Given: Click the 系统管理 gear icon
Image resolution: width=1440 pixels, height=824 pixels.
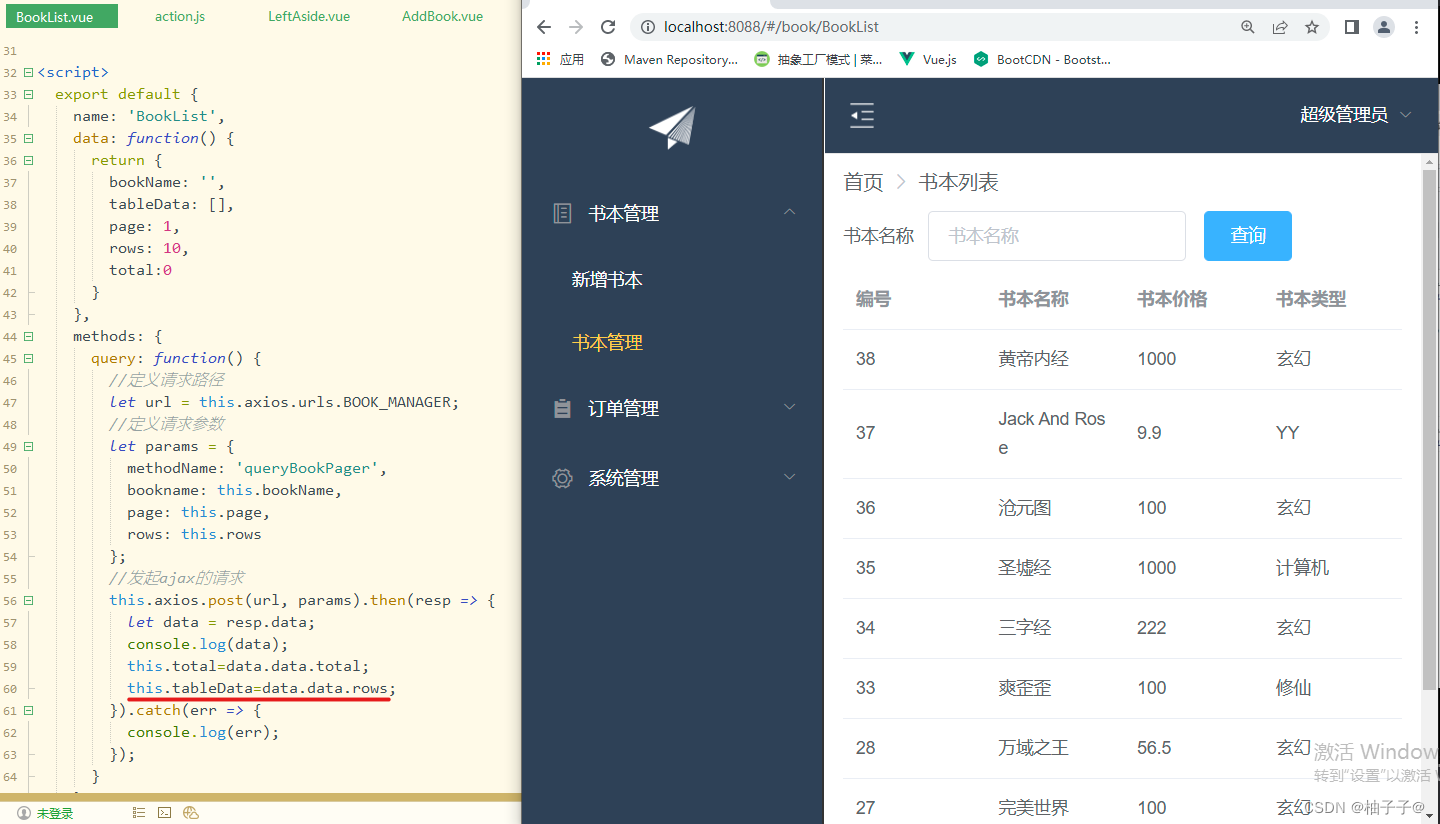Looking at the screenshot, I should [562, 478].
